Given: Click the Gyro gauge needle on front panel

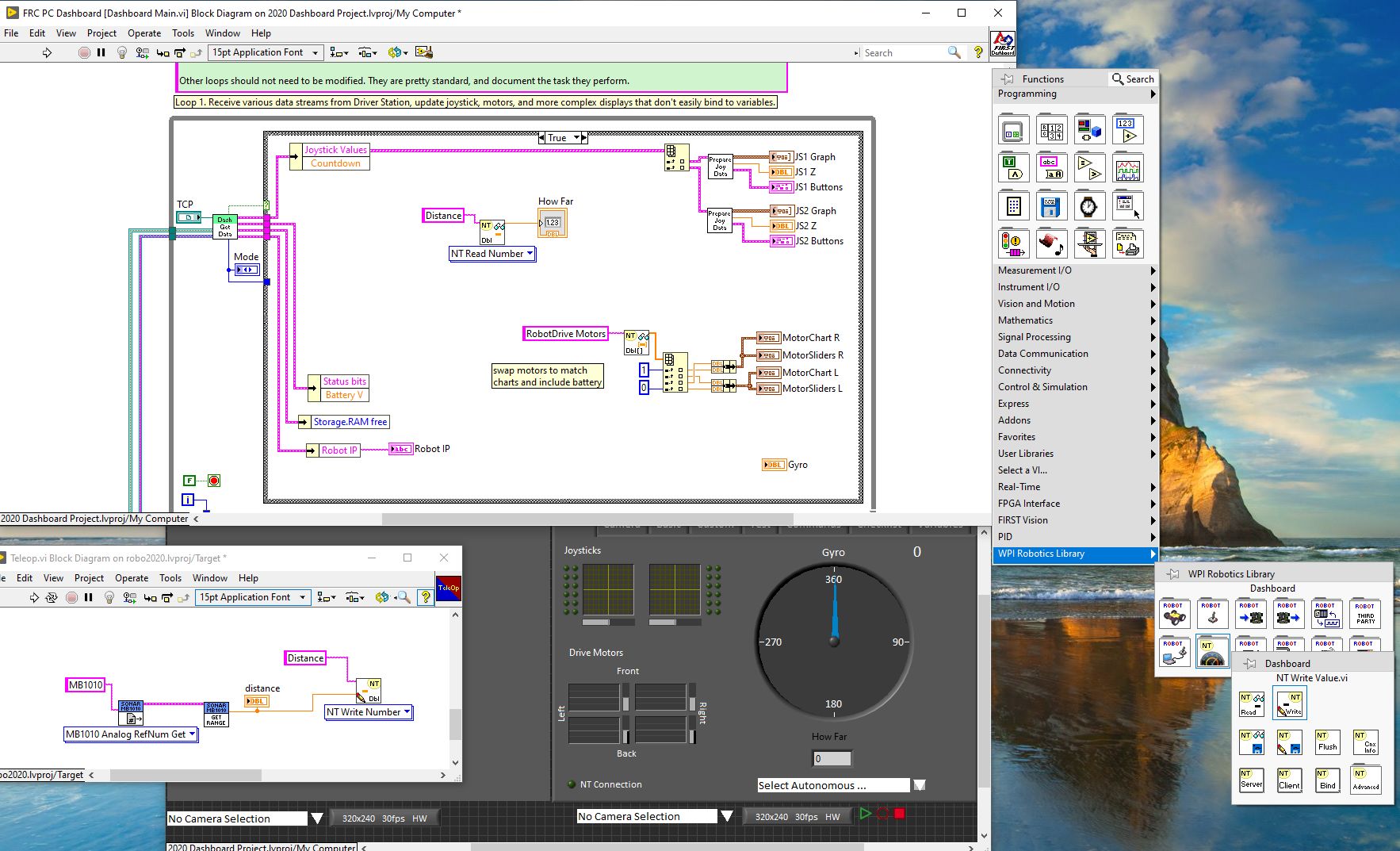Looking at the screenshot, I should point(834,611).
